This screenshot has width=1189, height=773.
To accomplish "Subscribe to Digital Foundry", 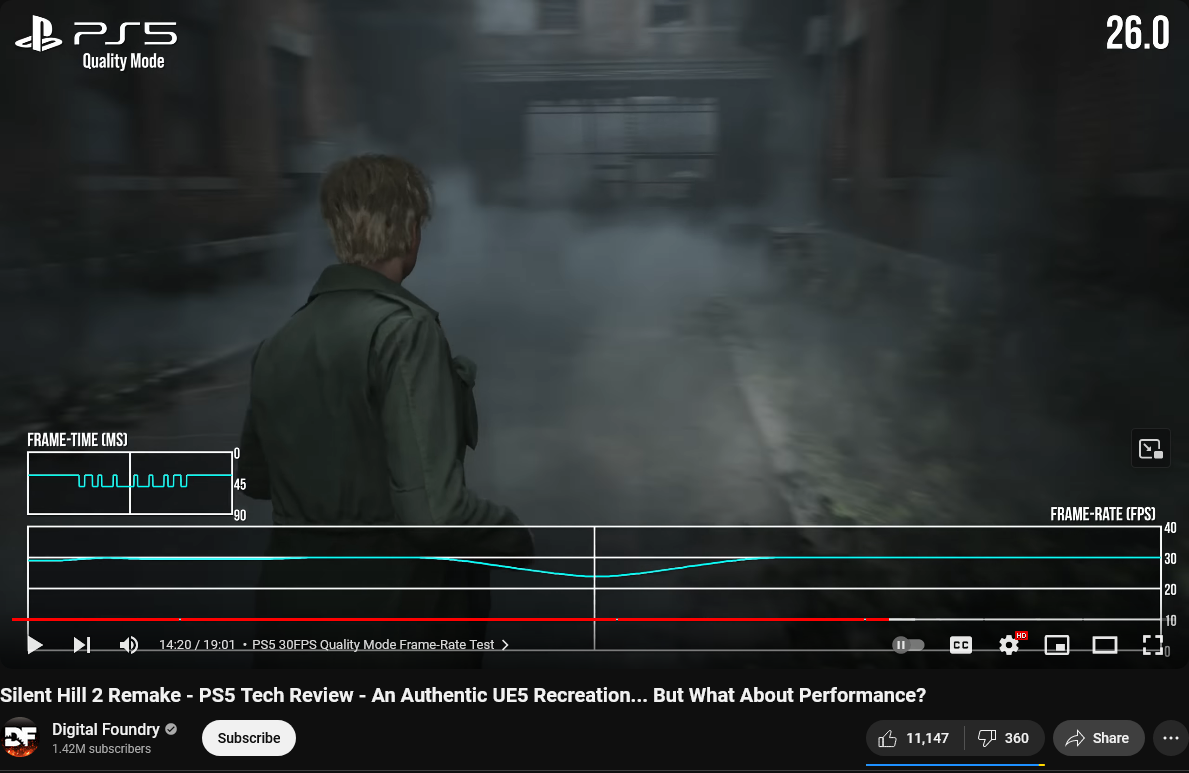I will click(x=249, y=738).
